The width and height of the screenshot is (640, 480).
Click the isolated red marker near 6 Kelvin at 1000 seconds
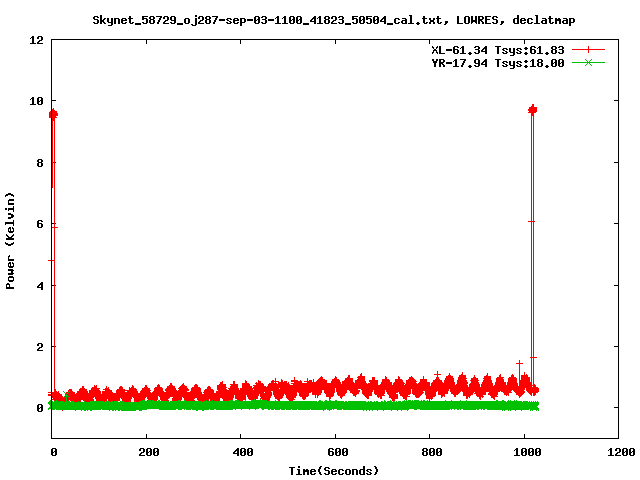(x=531, y=221)
